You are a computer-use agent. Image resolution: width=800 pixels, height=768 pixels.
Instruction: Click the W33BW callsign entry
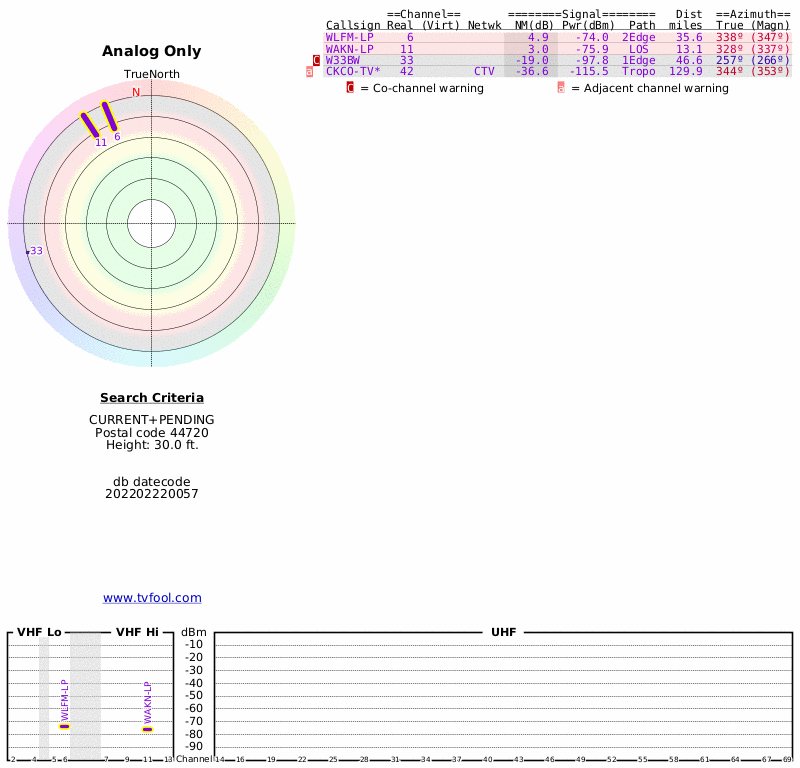[x=343, y=60]
